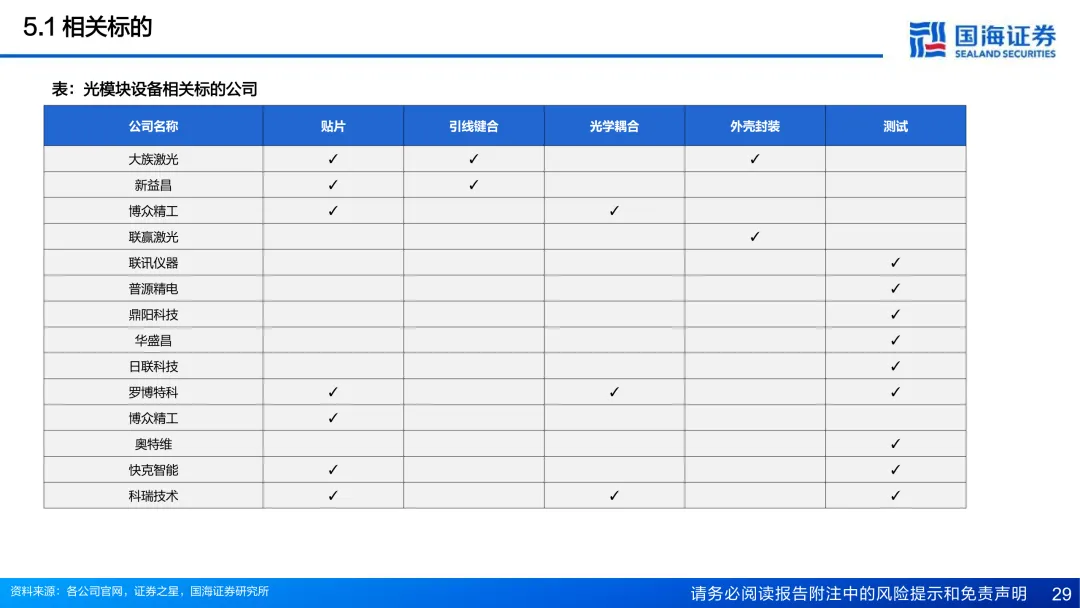This screenshot has height=608, width=1080.
Task: Select 日联科技 checkmark under 测试
Action: 895,366
